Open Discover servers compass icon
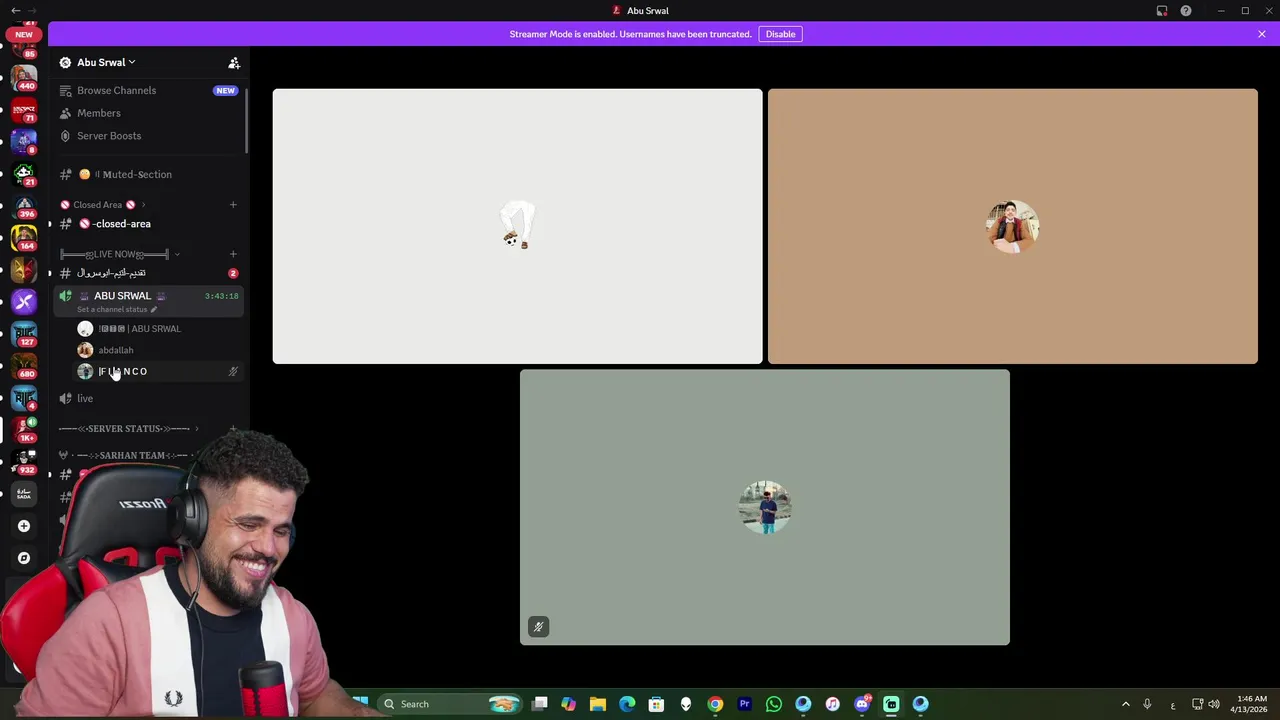Image resolution: width=1280 pixels, height=720 pixels. pos(24,558)
